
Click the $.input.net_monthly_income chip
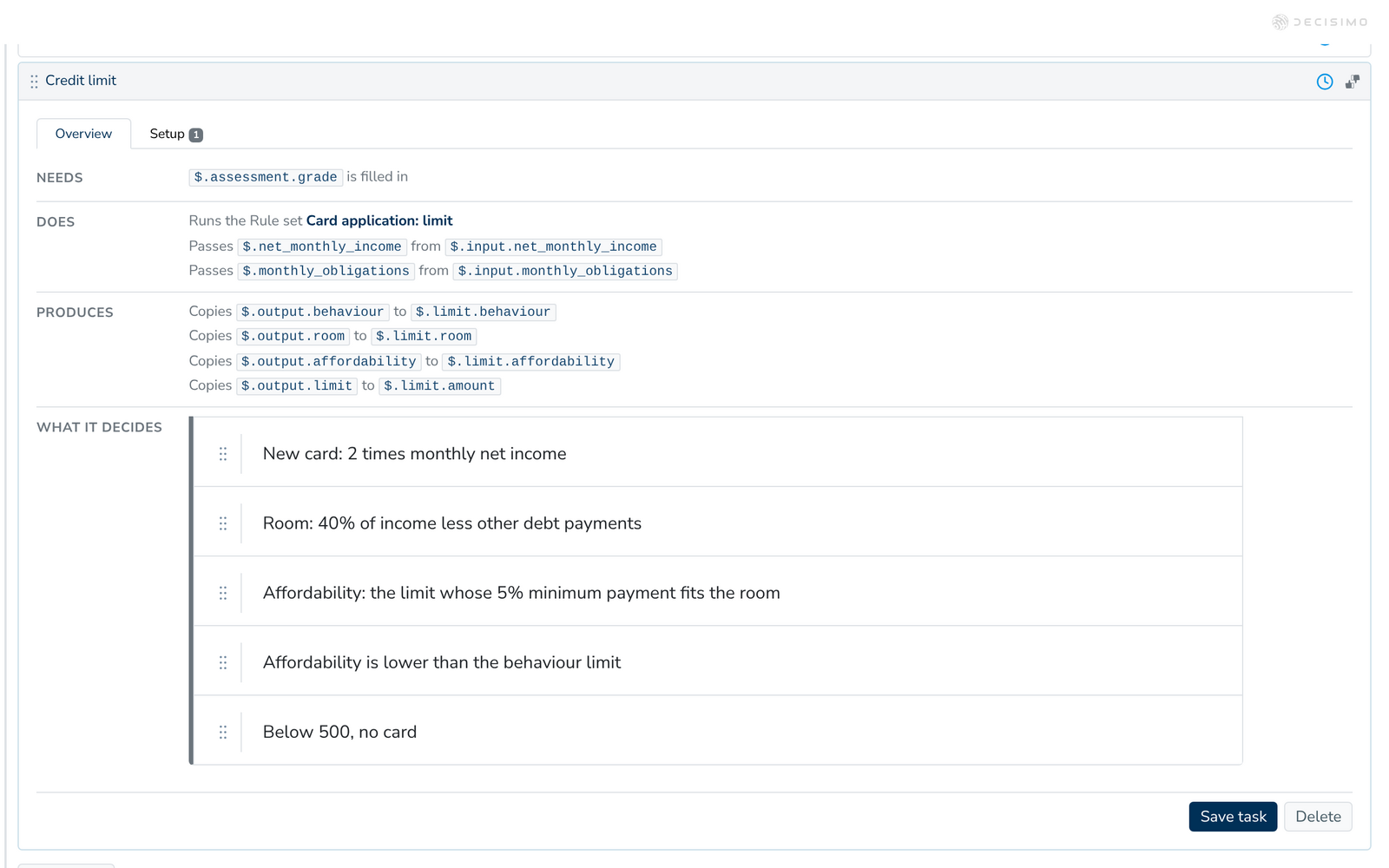(554, 247)
